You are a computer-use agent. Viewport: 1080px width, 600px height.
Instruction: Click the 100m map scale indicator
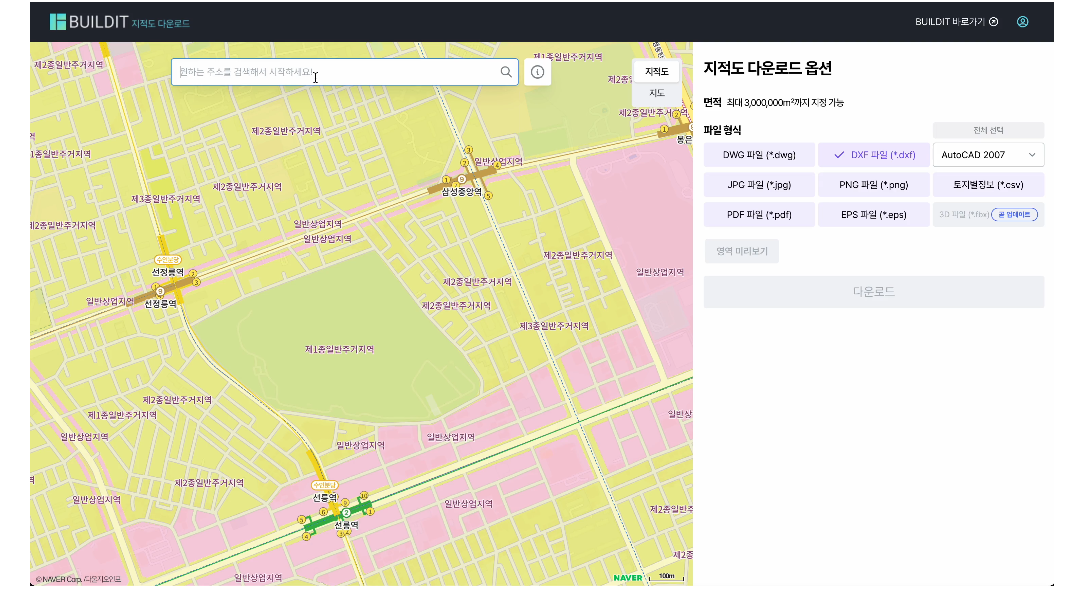(x=667, y=577)
